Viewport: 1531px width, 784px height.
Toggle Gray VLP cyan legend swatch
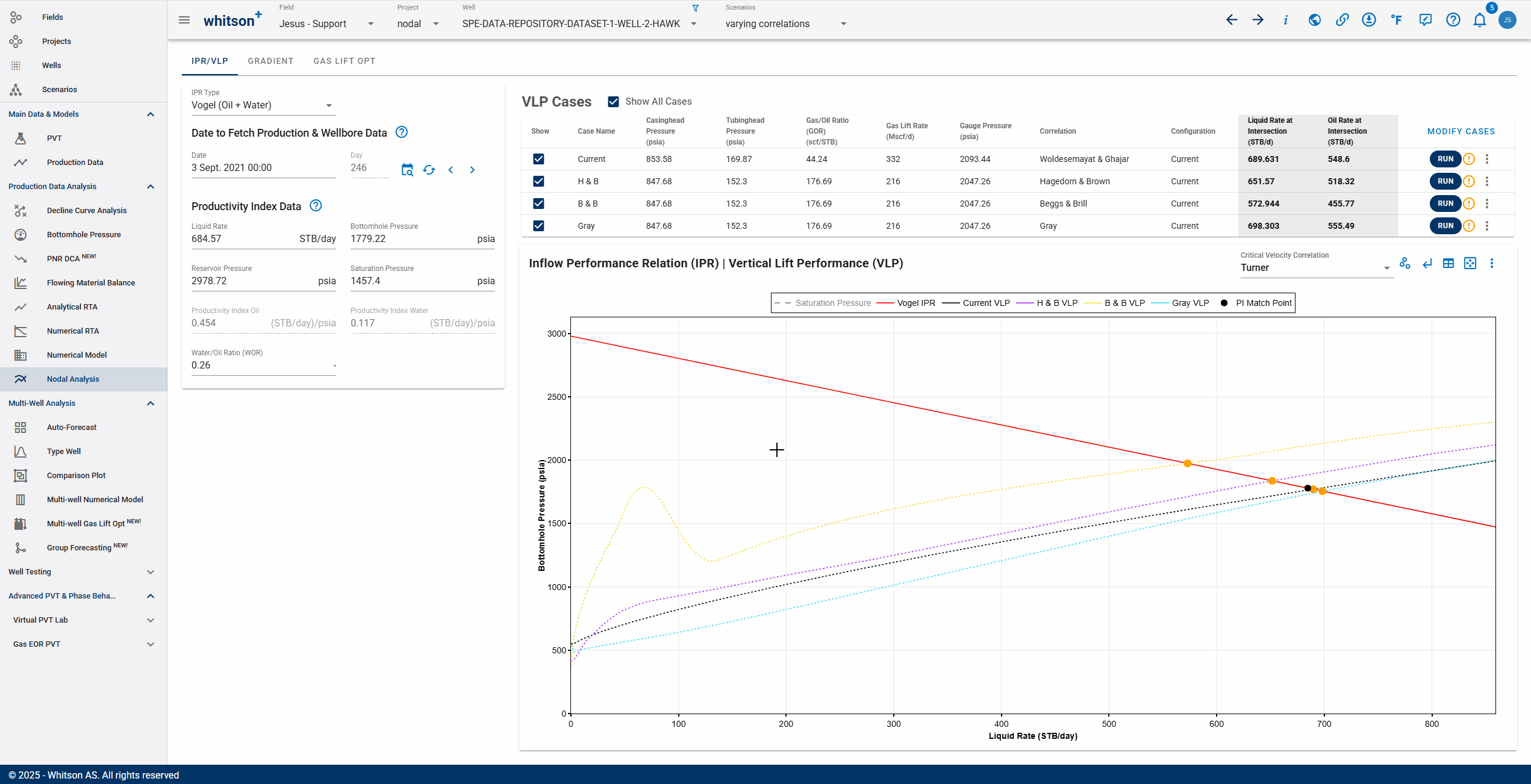click(x=1160, y=303)
